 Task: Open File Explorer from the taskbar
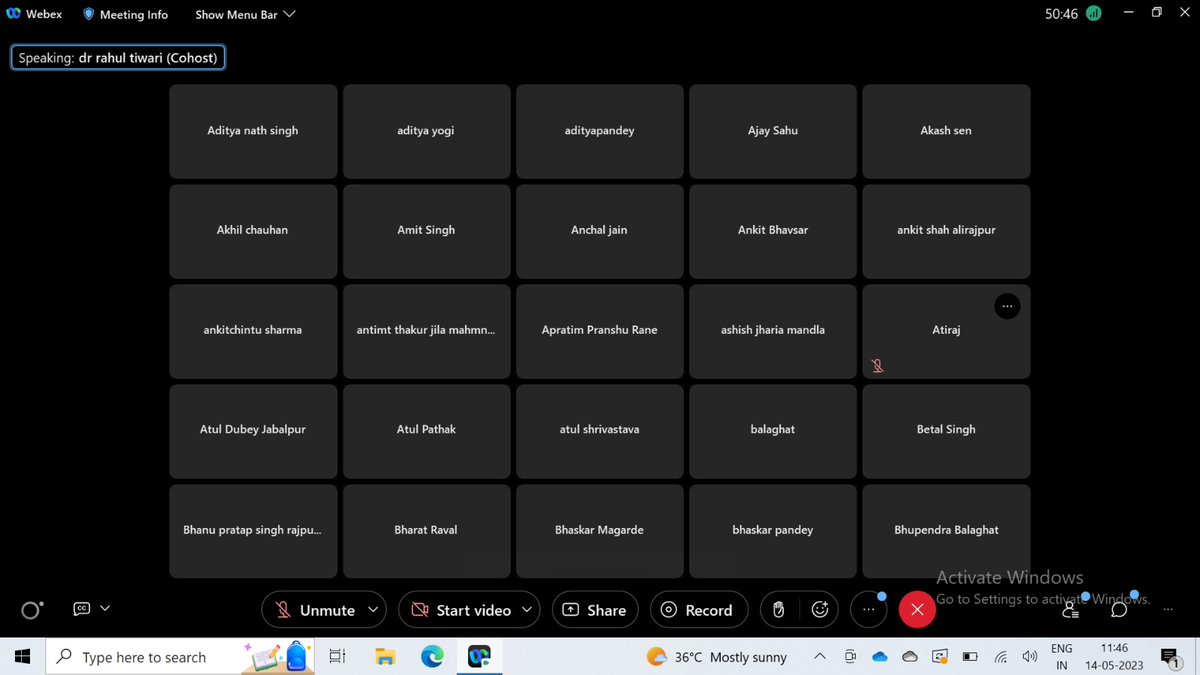pyautogui.click(x=385, y=657)
